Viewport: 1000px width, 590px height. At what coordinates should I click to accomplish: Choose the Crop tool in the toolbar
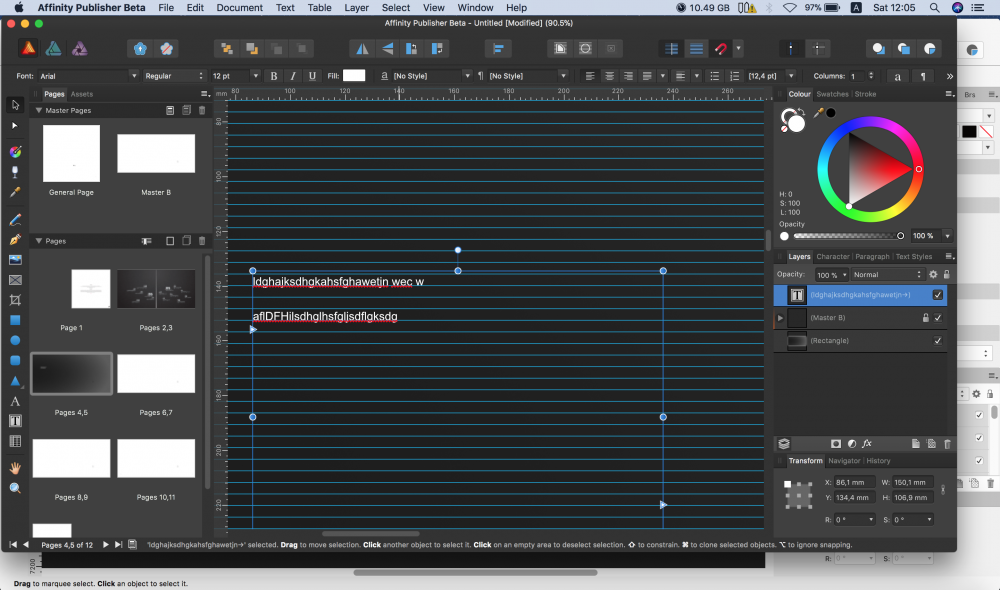pyautogui.click(x=15, y=300)
